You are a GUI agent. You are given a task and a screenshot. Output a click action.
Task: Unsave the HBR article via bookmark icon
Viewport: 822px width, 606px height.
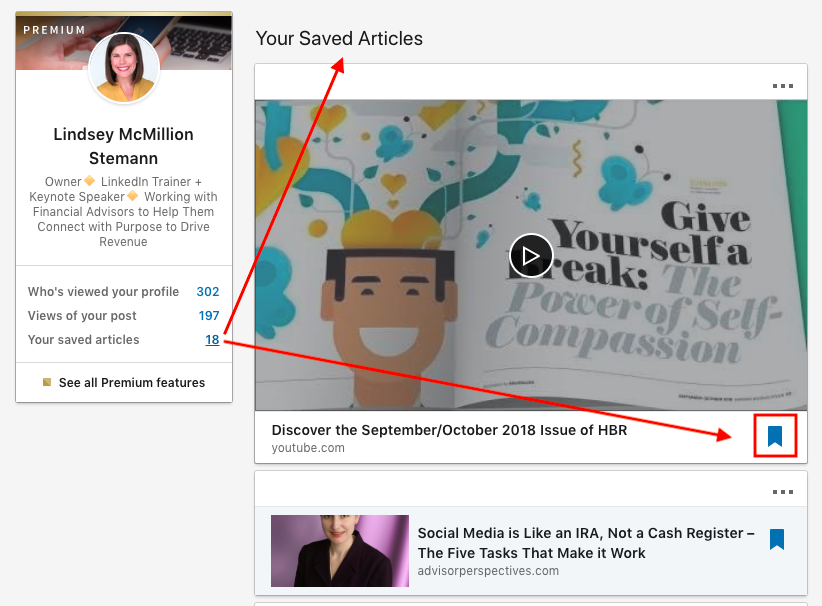(775, 436)
